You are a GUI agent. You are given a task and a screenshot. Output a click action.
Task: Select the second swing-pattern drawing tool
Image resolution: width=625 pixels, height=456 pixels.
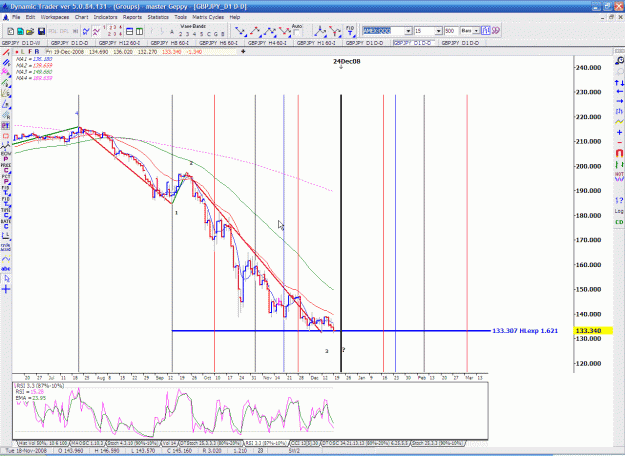tap(255, 31)
